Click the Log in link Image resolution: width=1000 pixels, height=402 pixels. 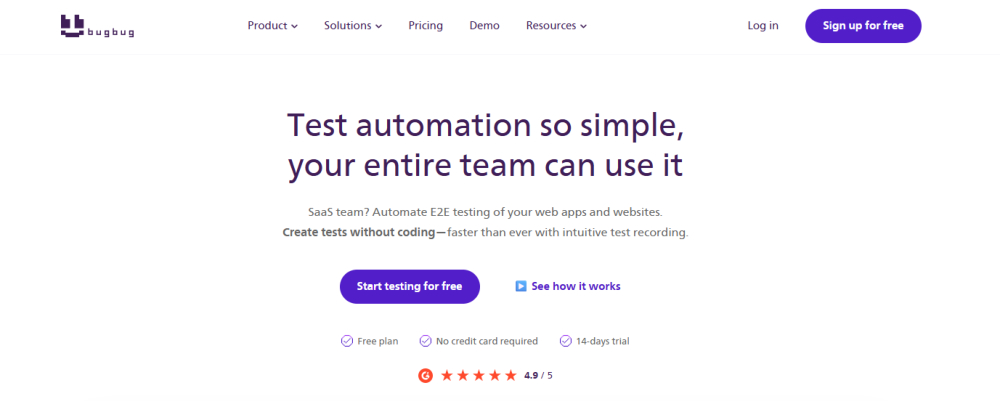[x=763, y=26]
